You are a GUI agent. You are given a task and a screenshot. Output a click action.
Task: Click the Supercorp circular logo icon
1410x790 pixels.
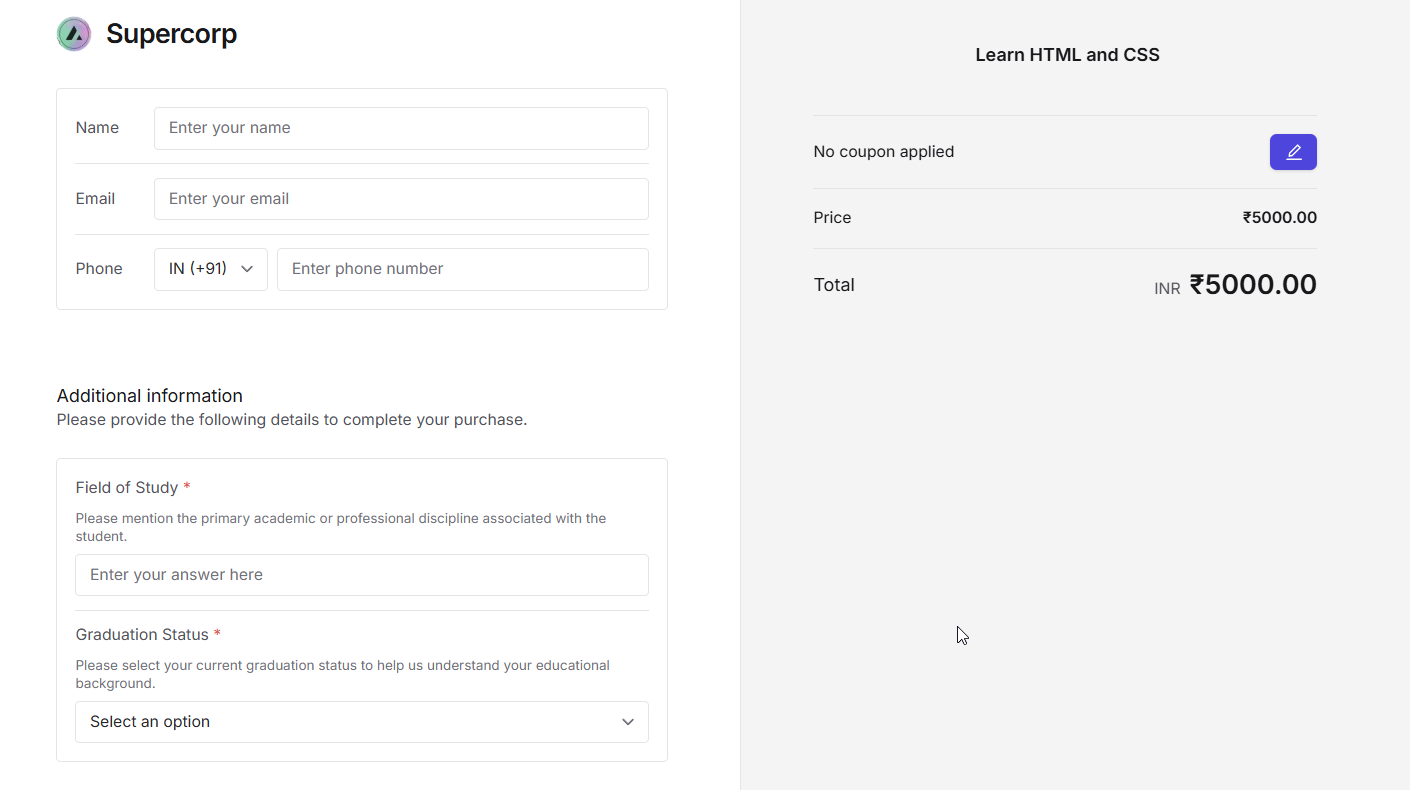74,34
